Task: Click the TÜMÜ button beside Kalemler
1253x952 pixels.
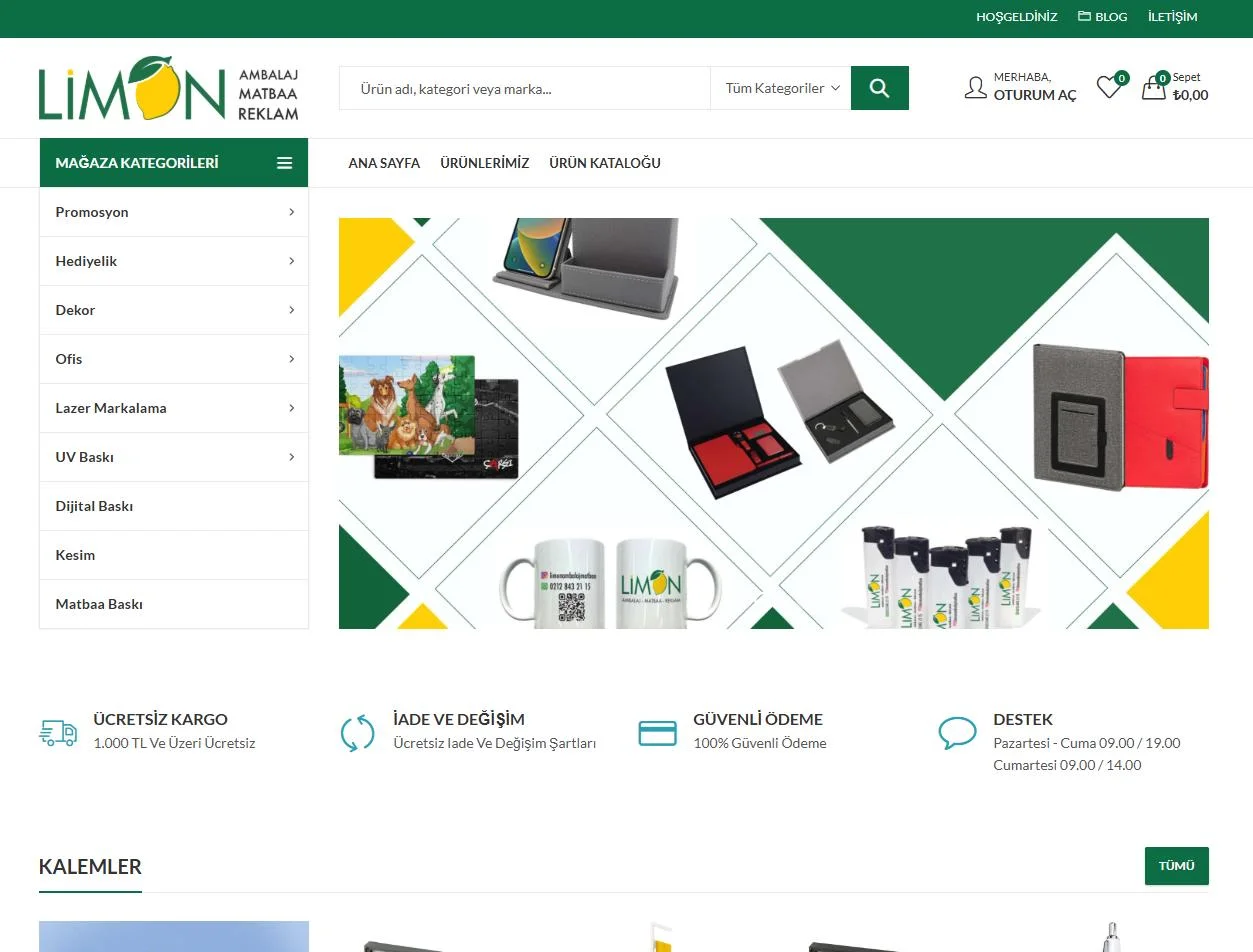Action: coord(1176,866)
